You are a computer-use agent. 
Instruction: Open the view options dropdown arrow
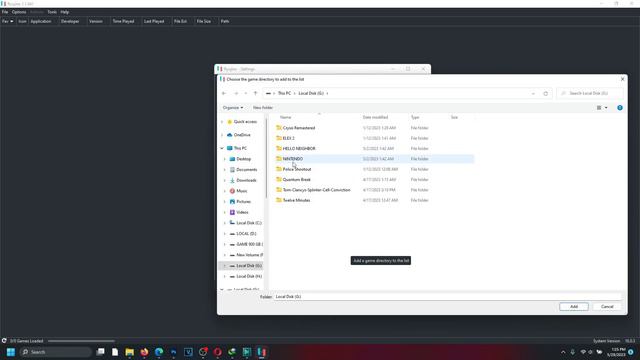606,108
